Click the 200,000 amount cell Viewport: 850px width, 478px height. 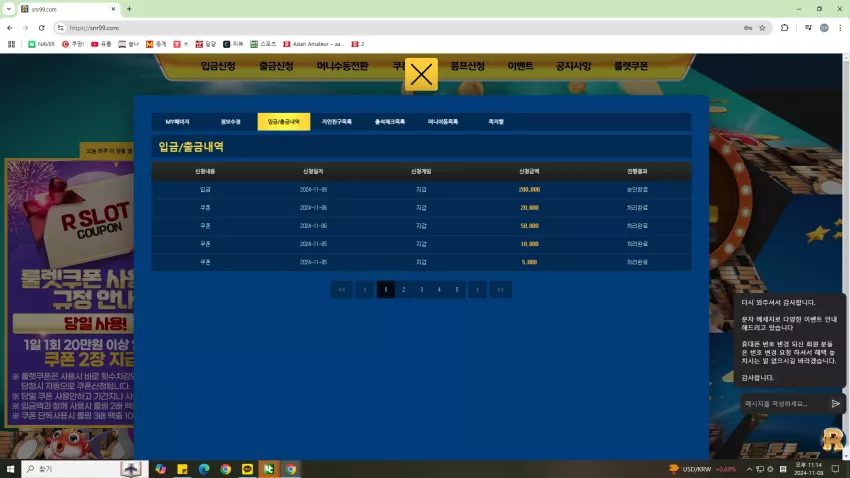[x=529, y=190]
